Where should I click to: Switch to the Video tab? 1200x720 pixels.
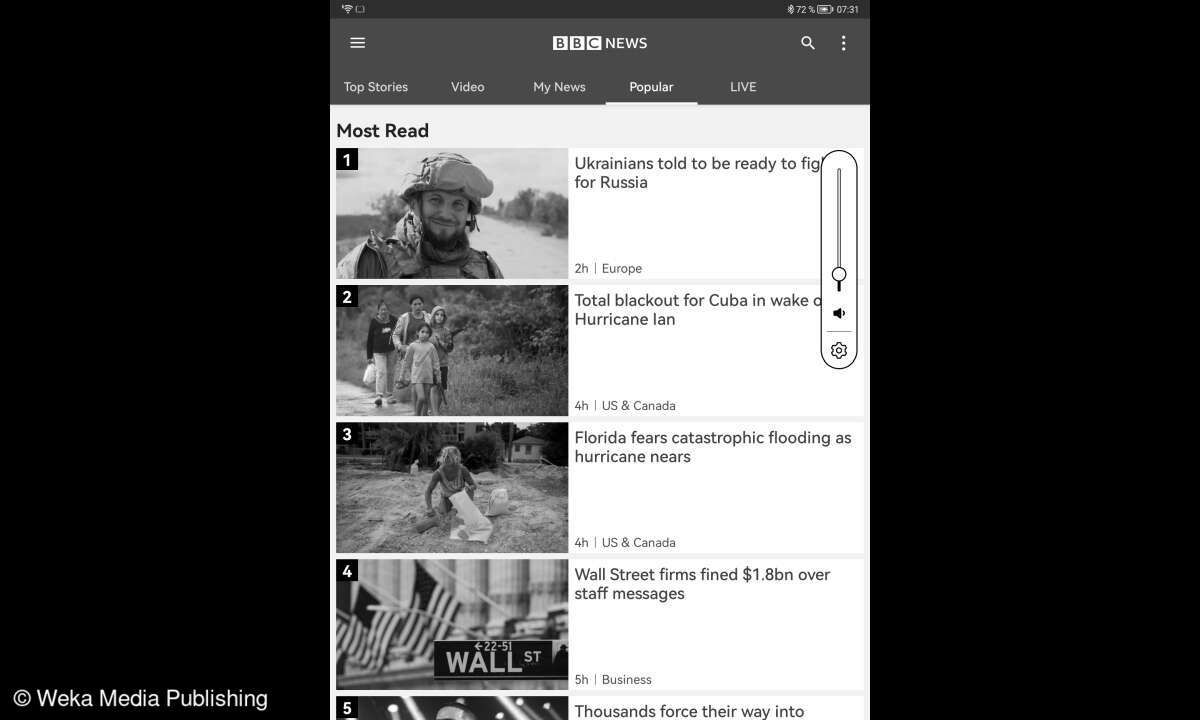pyautogui.click(x=467, y=87)
